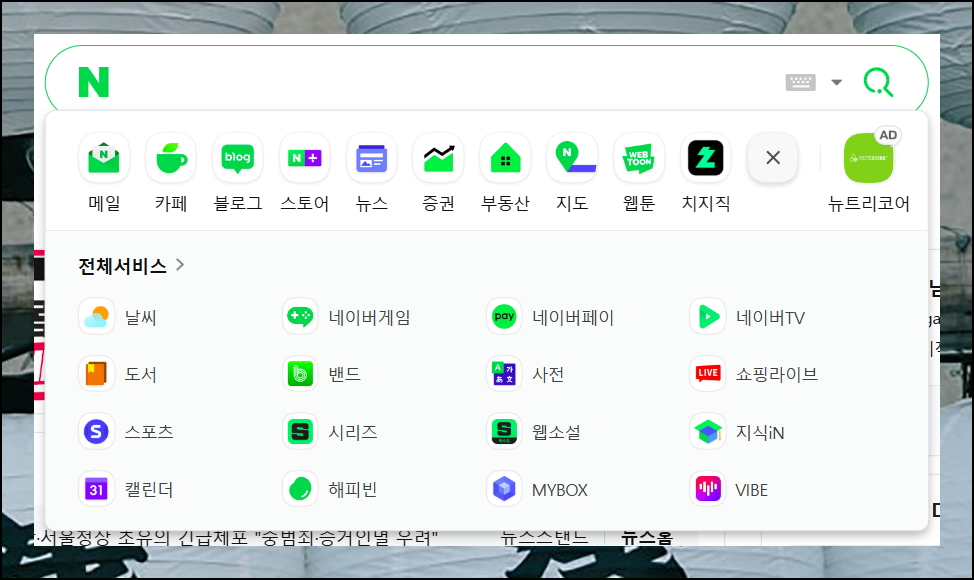Open the Web Novel (웹소설) icon

tap(504, 432)
